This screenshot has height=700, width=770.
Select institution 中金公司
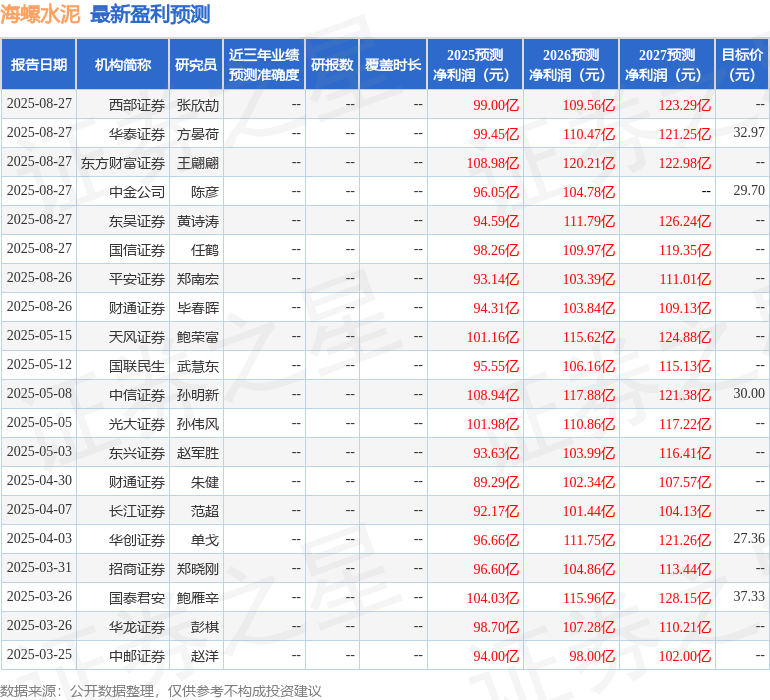tap(137, 192)
